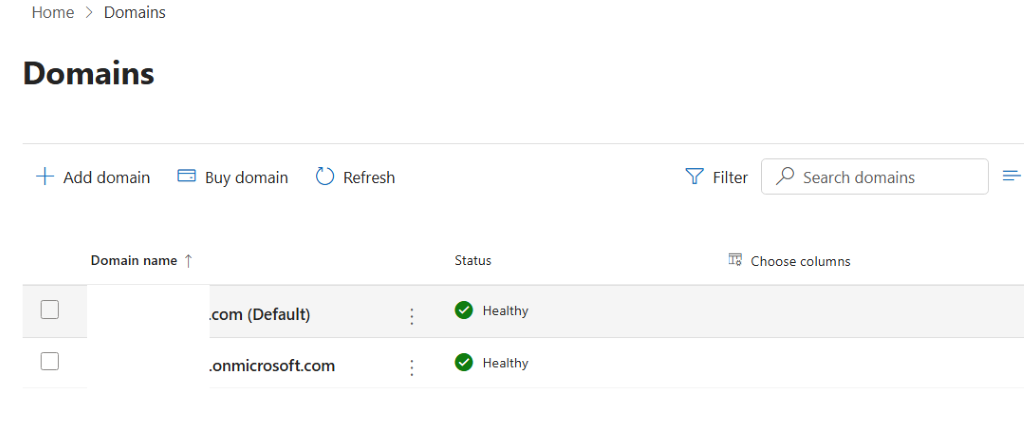
Task: Tick the checkbox for the .com (Default) domain
Action: pos(50,309)
